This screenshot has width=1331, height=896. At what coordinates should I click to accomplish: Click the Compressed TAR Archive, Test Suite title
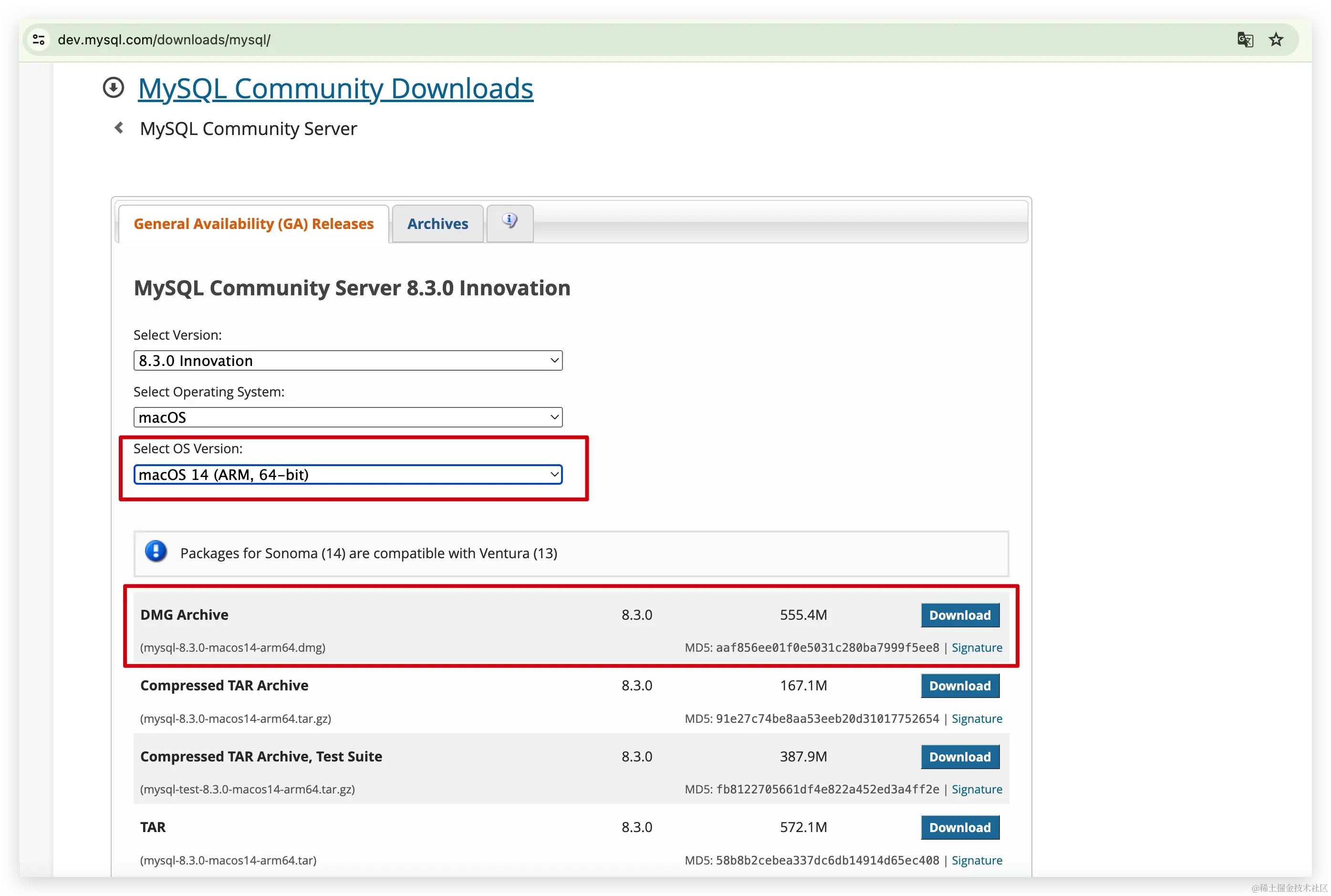pyautogui.click(x=261, y=757)
